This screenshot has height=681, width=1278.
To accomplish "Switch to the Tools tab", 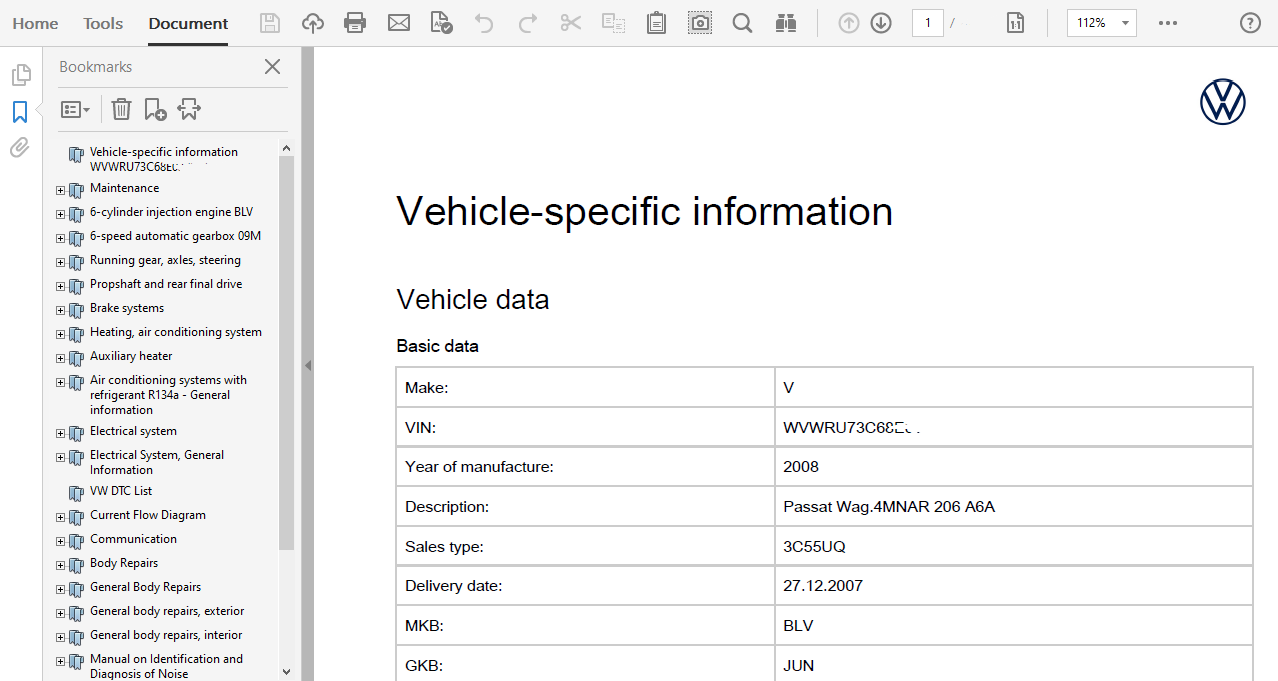I will [x=102, y=22].
